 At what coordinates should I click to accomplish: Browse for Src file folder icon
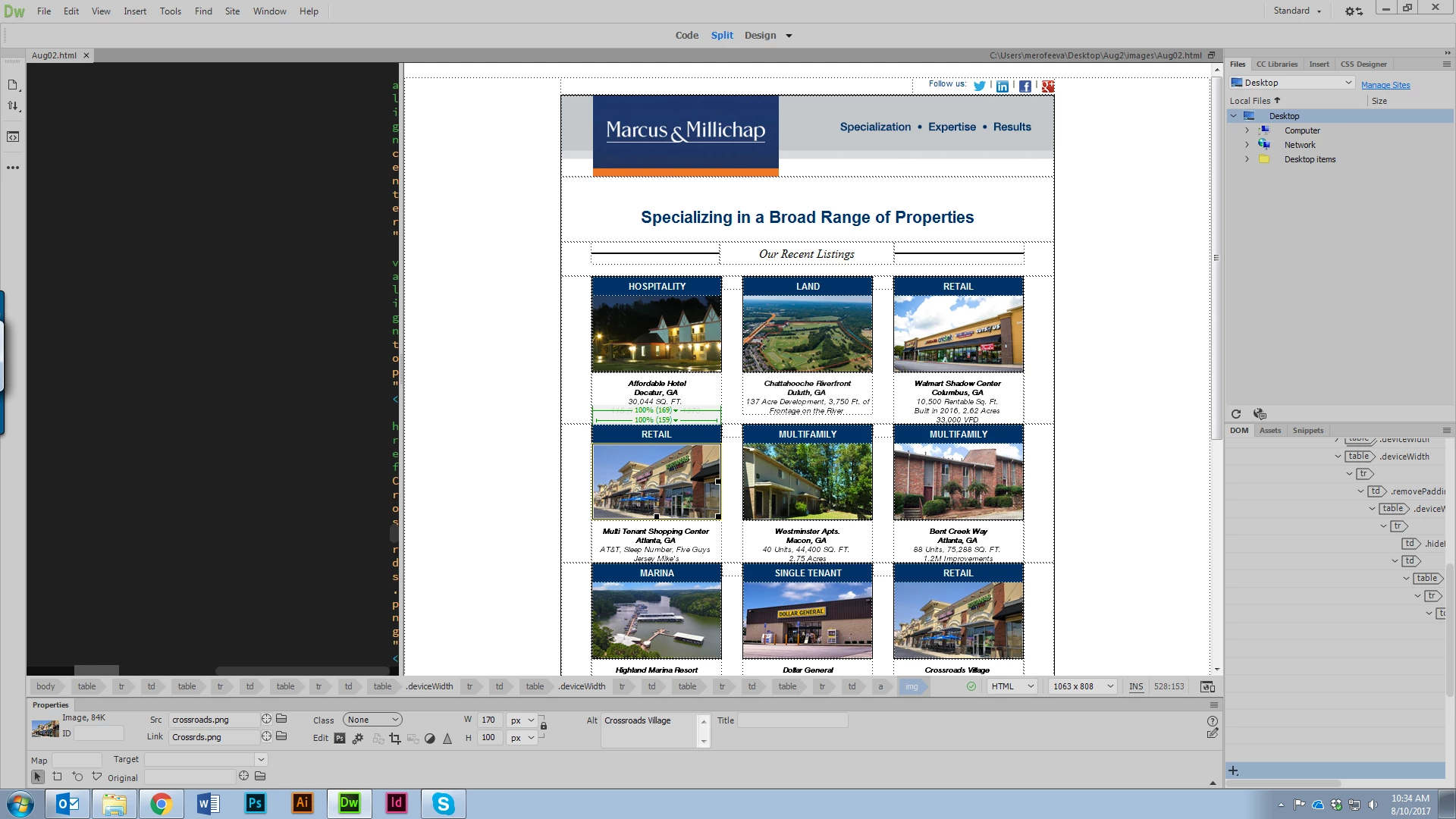[281, 719]
